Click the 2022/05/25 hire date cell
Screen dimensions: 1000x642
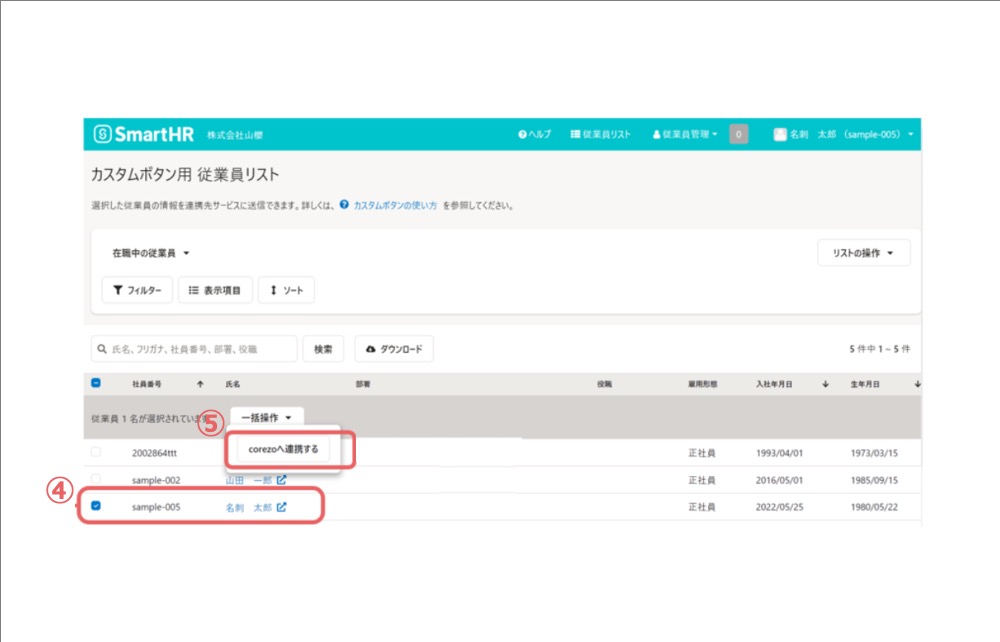(779, 507)
